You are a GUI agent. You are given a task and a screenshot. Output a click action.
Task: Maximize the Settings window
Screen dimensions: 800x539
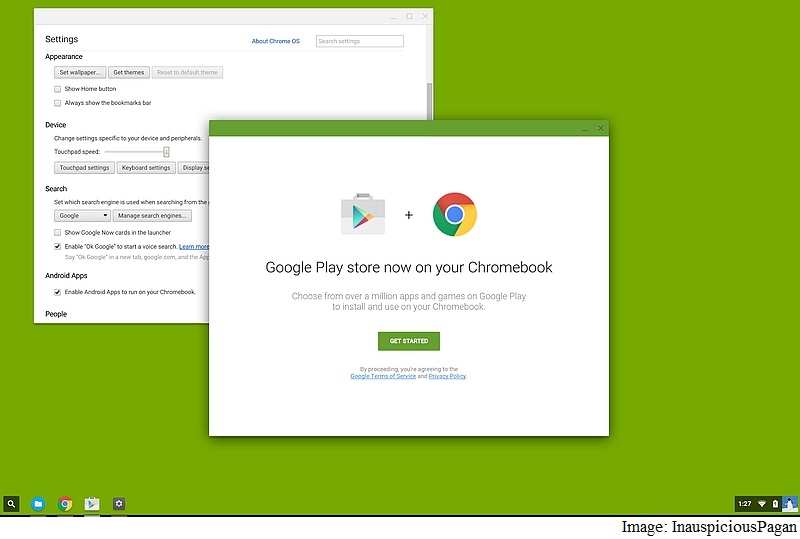pos(409,16)
